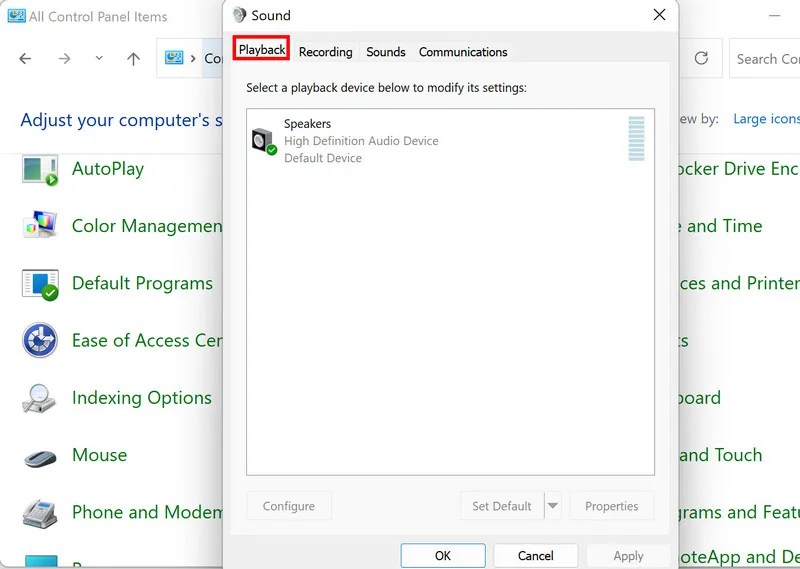Screen dimensions: 800x569
Task: Close the Sound dialog
Action: pos(659,15)
